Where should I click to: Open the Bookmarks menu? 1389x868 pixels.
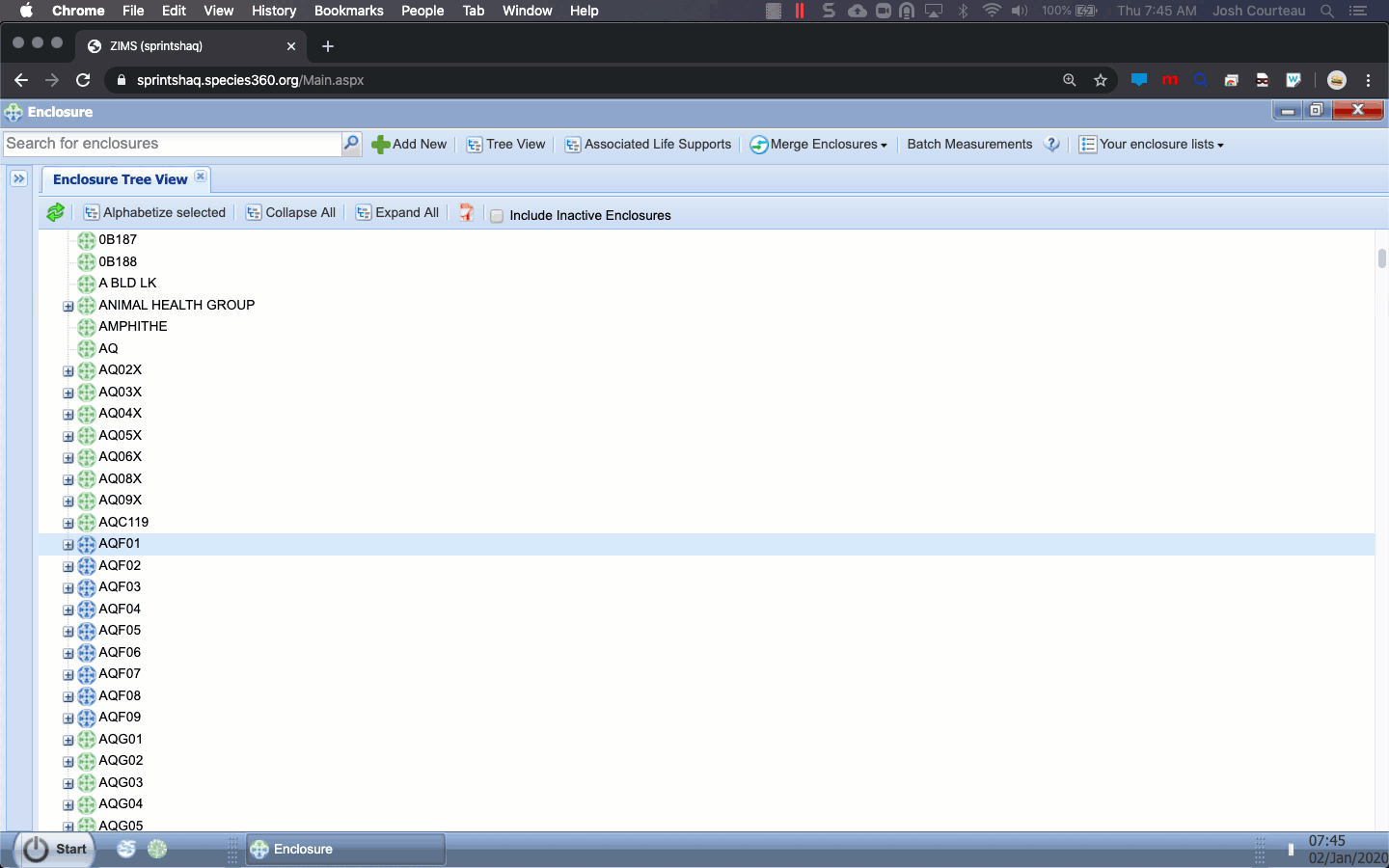[x=348, y=11]
